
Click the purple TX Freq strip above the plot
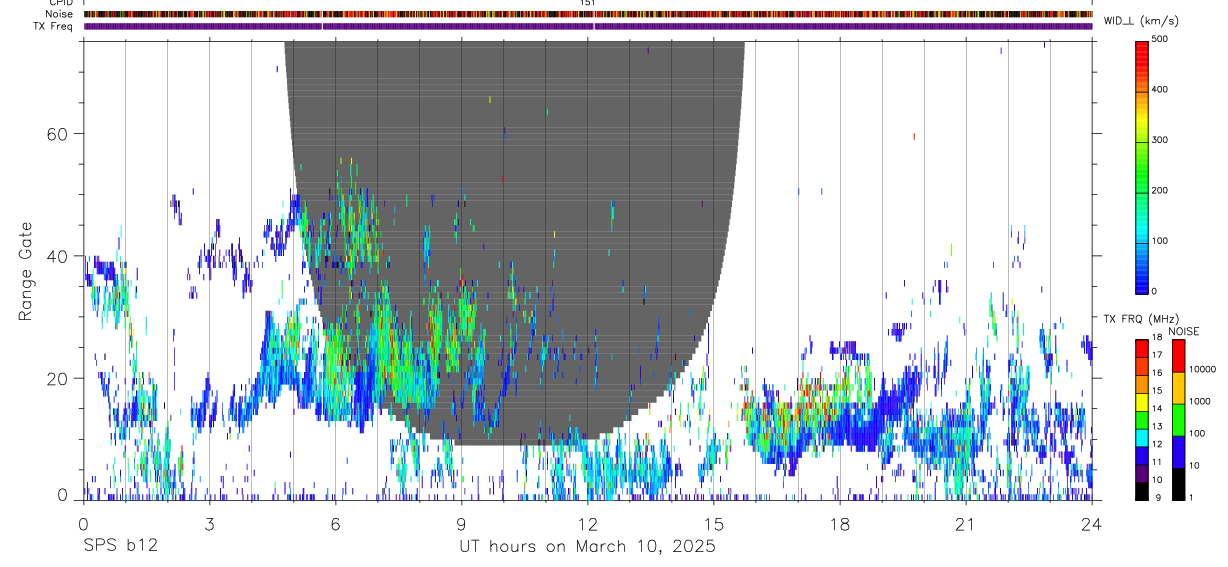(x=588, y=26)
